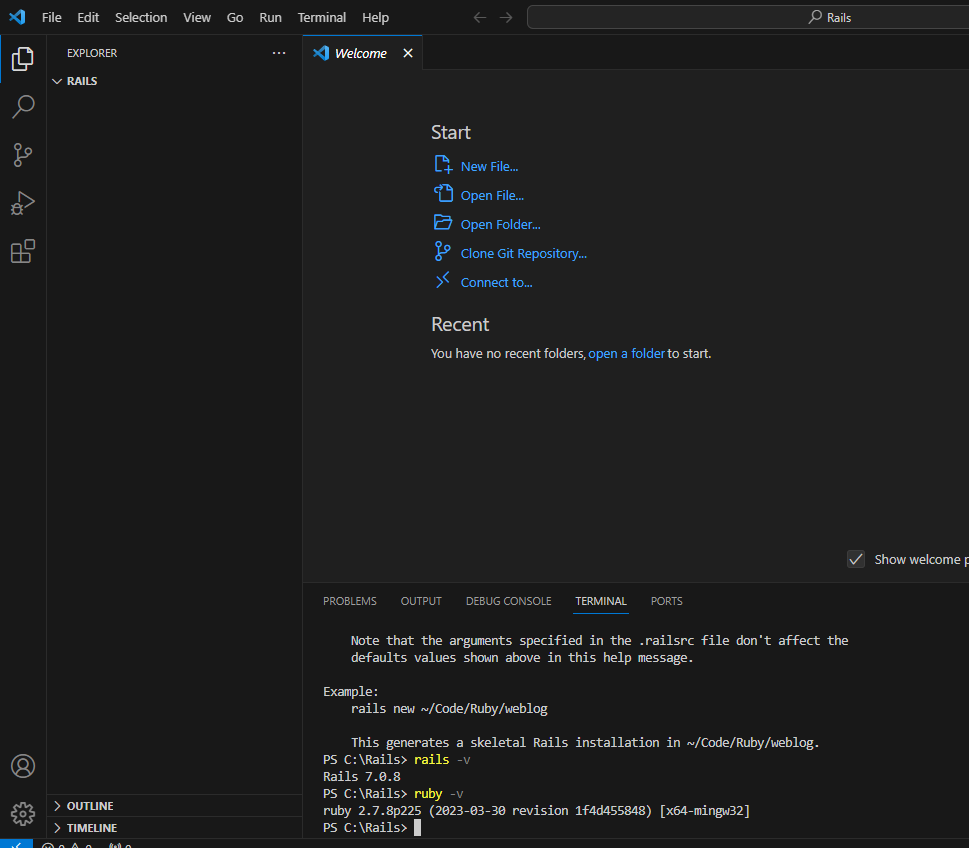Image resolution: width=969 pixels, height=848 pixels.
Task: Click the Clone Git Repository branch icon
Action: [x=442, y=251]
